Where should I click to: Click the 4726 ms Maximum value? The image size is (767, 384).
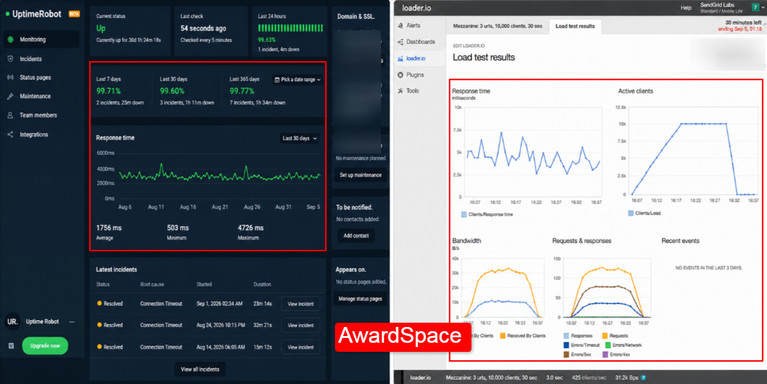tap(250, 228)
